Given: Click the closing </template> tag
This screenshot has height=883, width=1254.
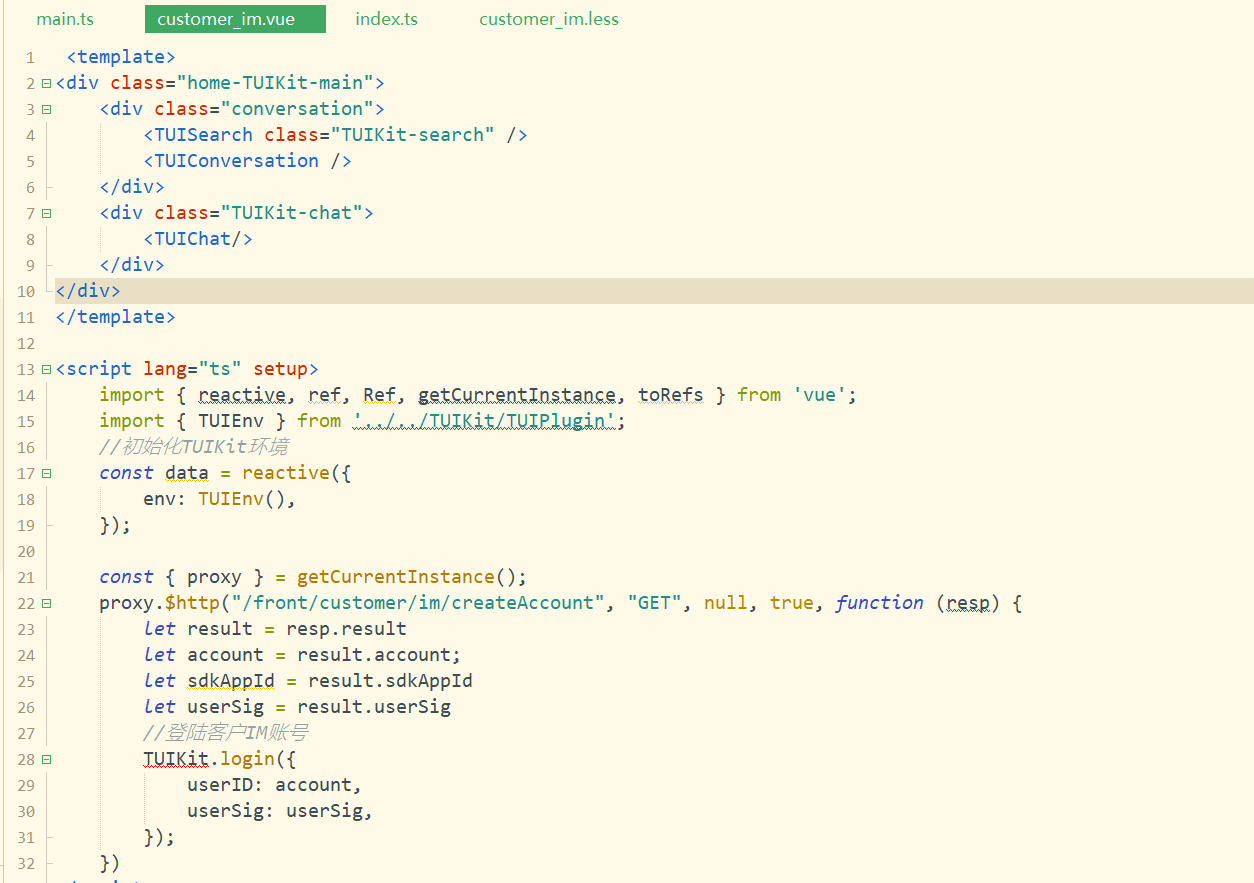Looking at the screenshot, I should coord(116,317).
